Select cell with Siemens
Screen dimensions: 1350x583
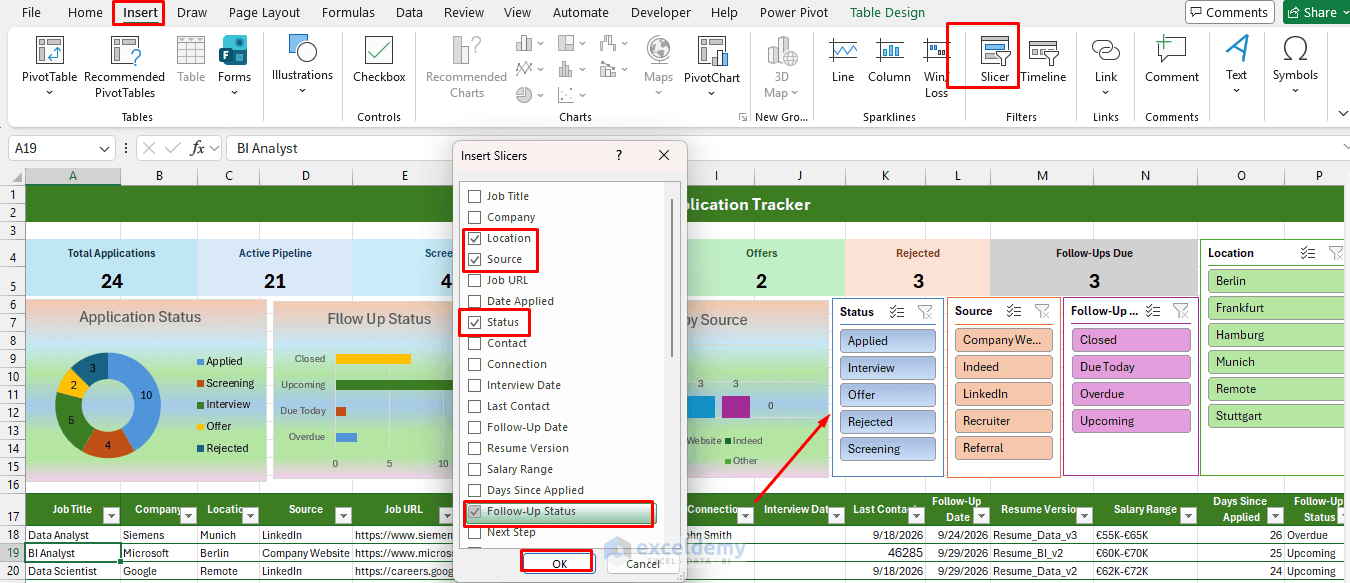pyautogui.click(x=158, y=535)
